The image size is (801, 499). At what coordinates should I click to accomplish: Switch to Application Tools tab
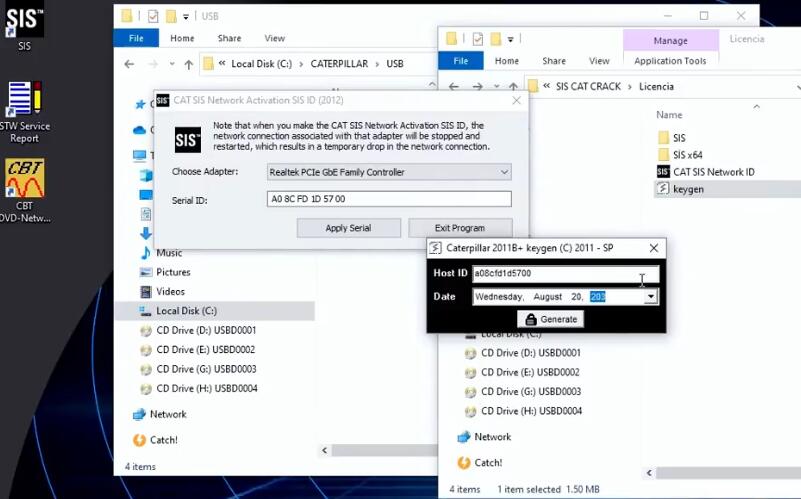tap(670, 61)
